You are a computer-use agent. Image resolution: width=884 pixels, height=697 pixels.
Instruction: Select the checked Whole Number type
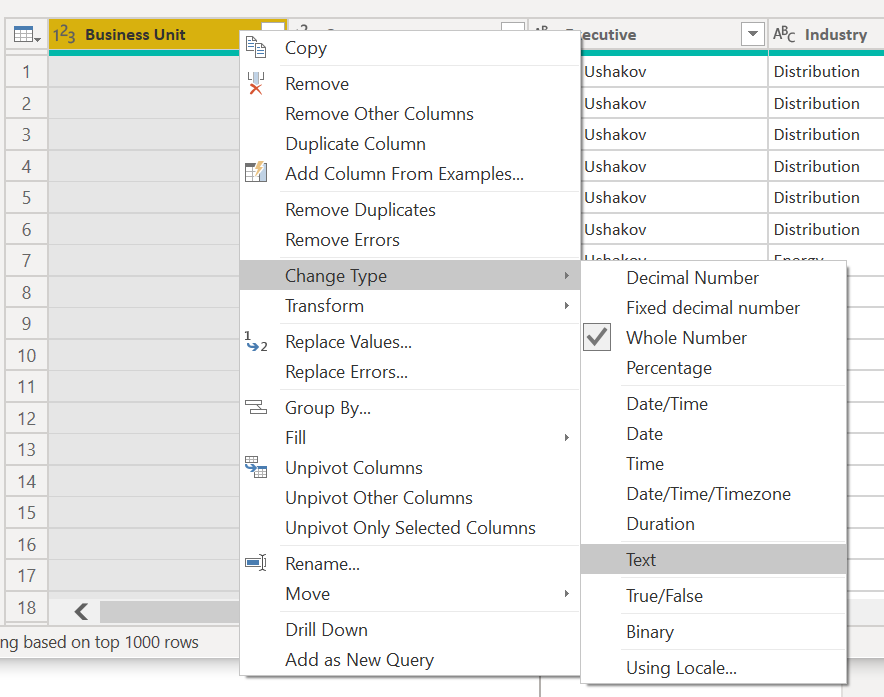pyautogui.click(x=686, y=338)
